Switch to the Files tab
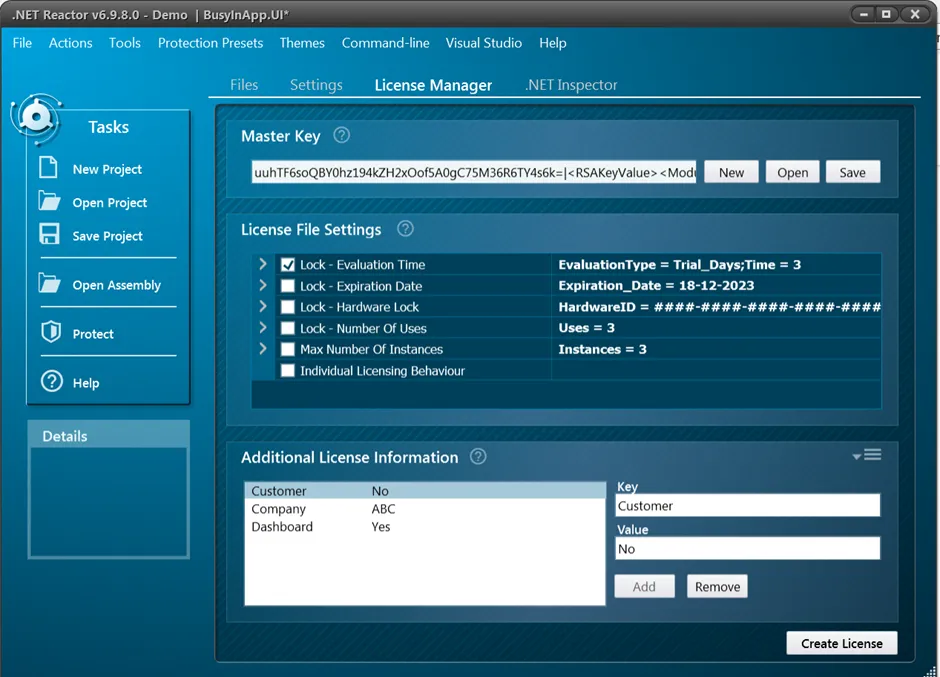The height and width of the screenshot is (677, 940). pos(244,85)
